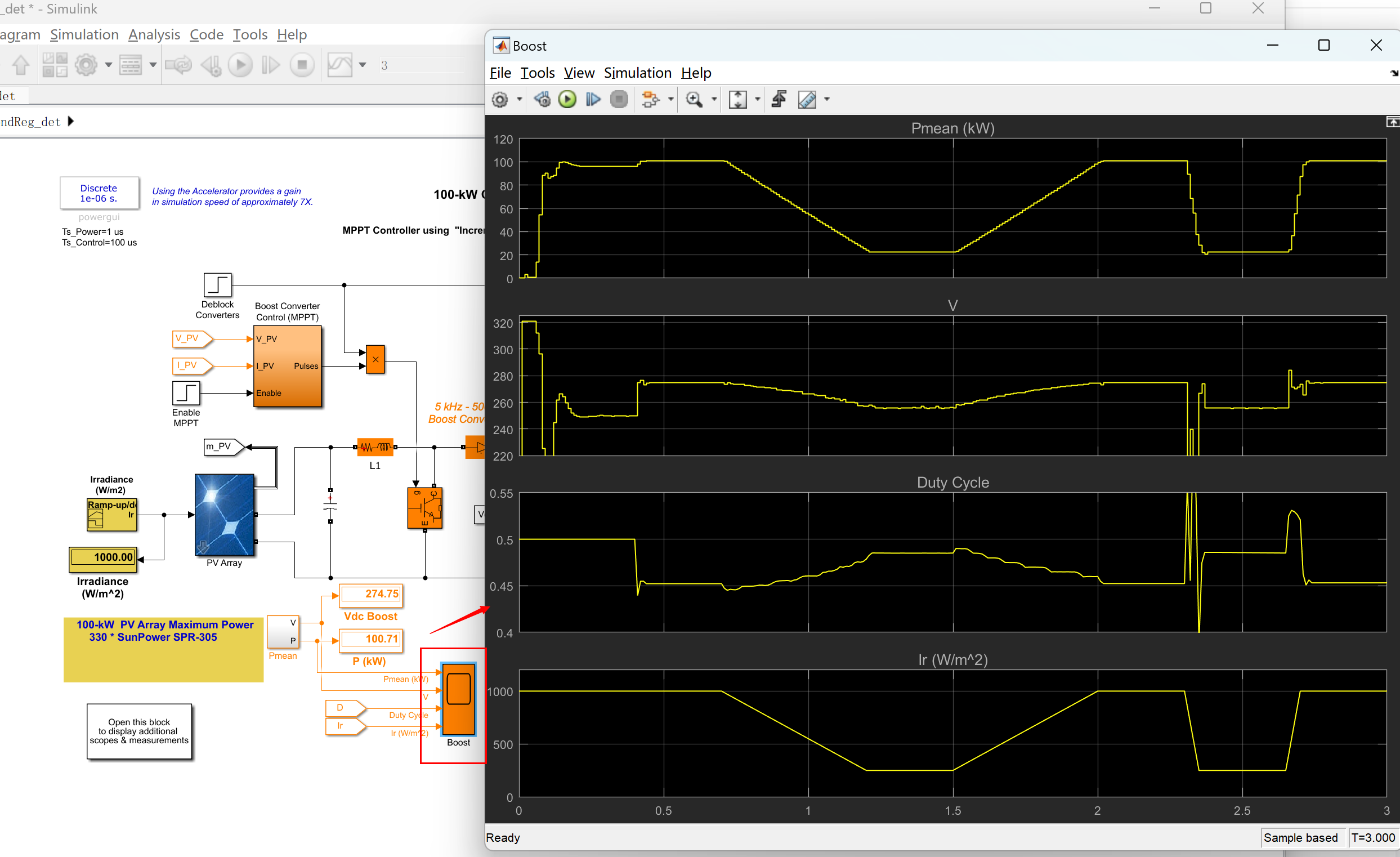
Task: Click the Enable MPPT step block
Action: pos(186,392)
